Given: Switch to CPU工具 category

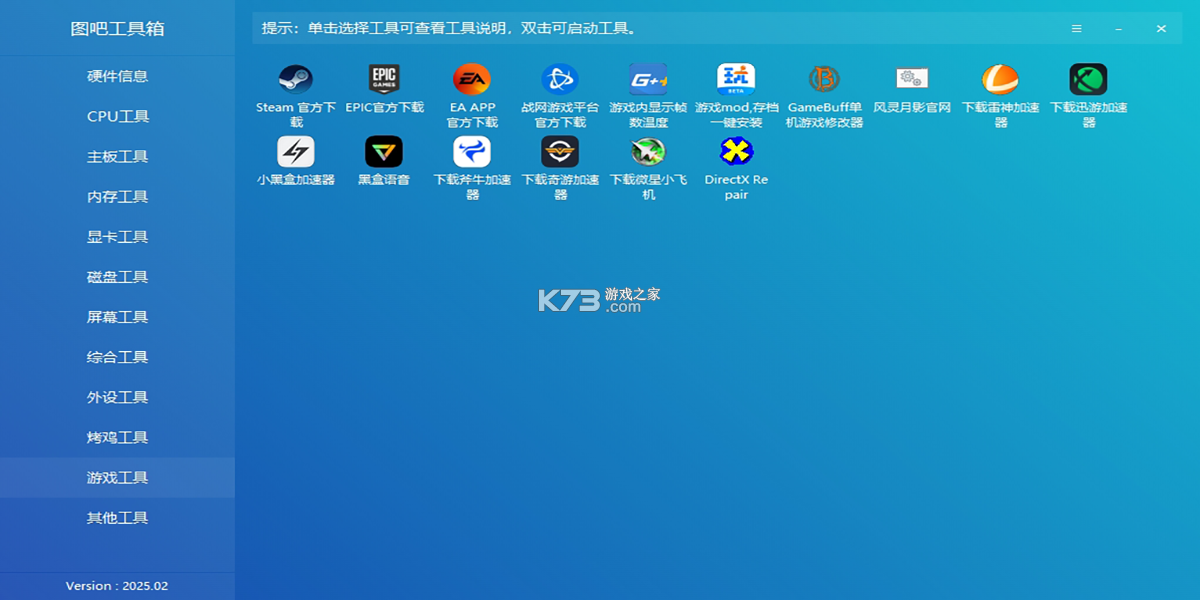Looking at the screenshot, I should [x=118, y=116].
